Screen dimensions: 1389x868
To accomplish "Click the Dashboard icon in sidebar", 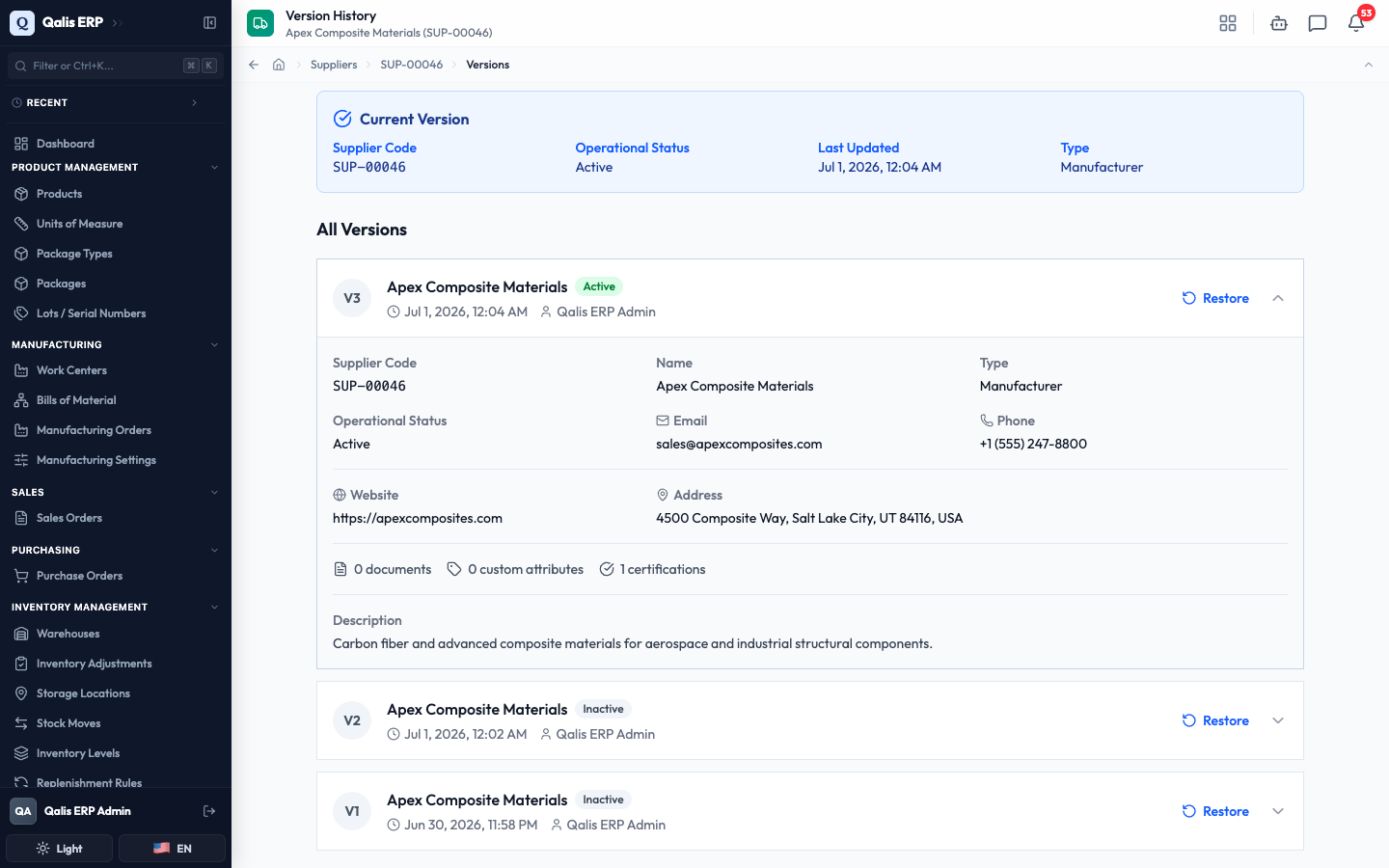I will 21,144.
